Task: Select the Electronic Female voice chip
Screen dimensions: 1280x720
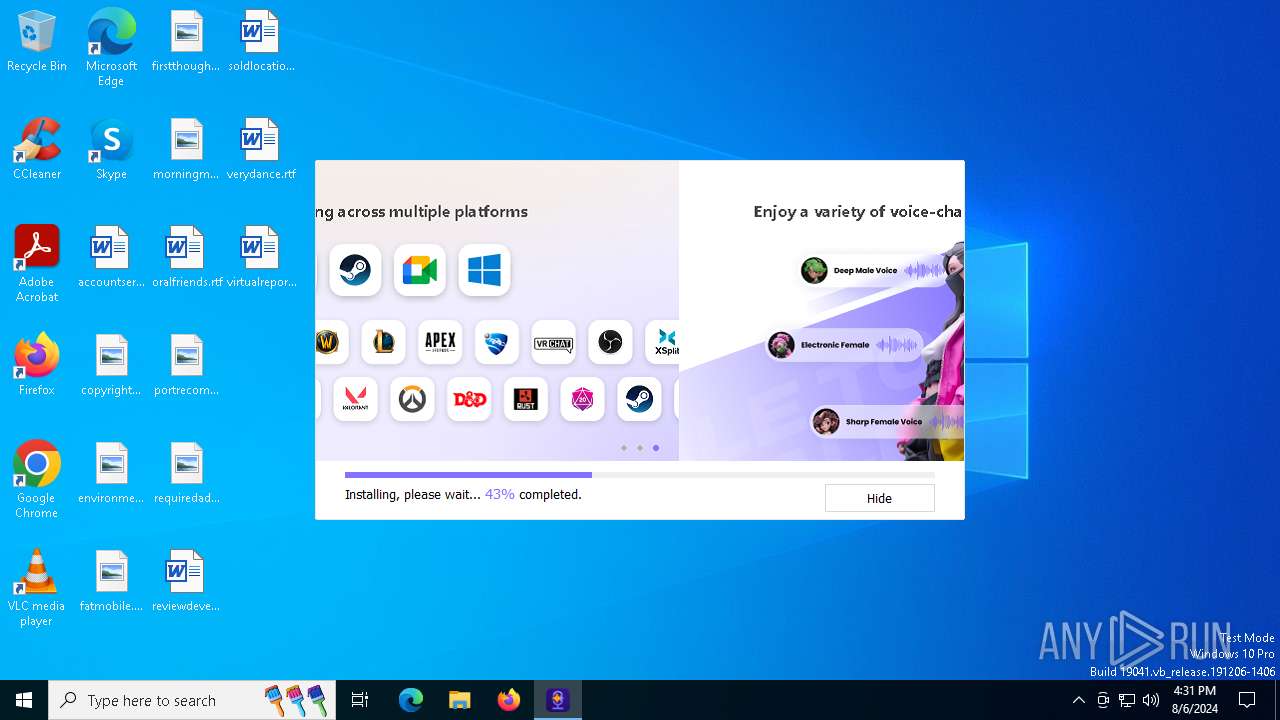Action: pyautogui.click(x=844, y=345)
